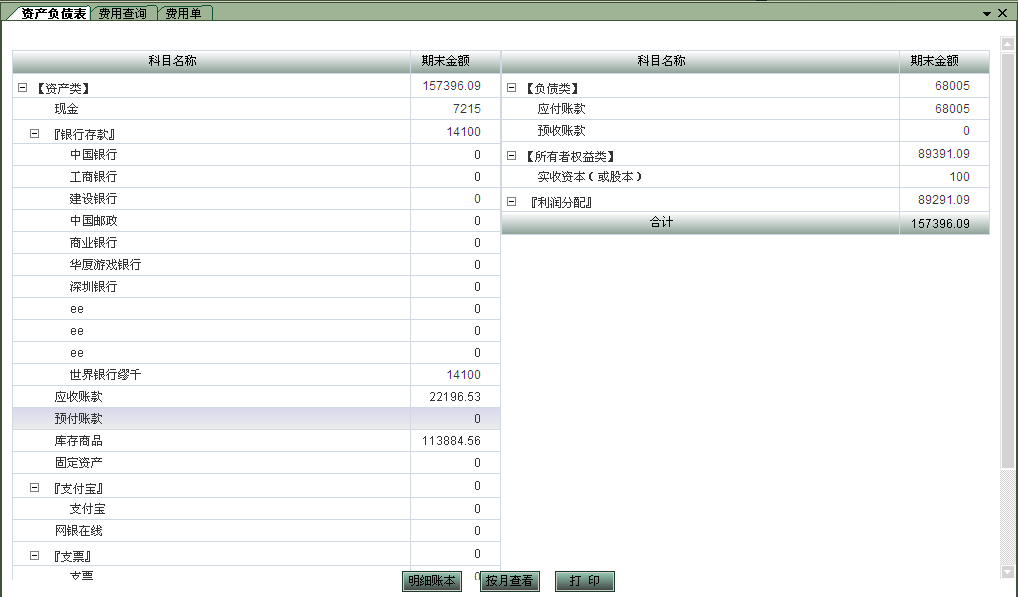Open the 费用单 tab

[x=184, y=13]
